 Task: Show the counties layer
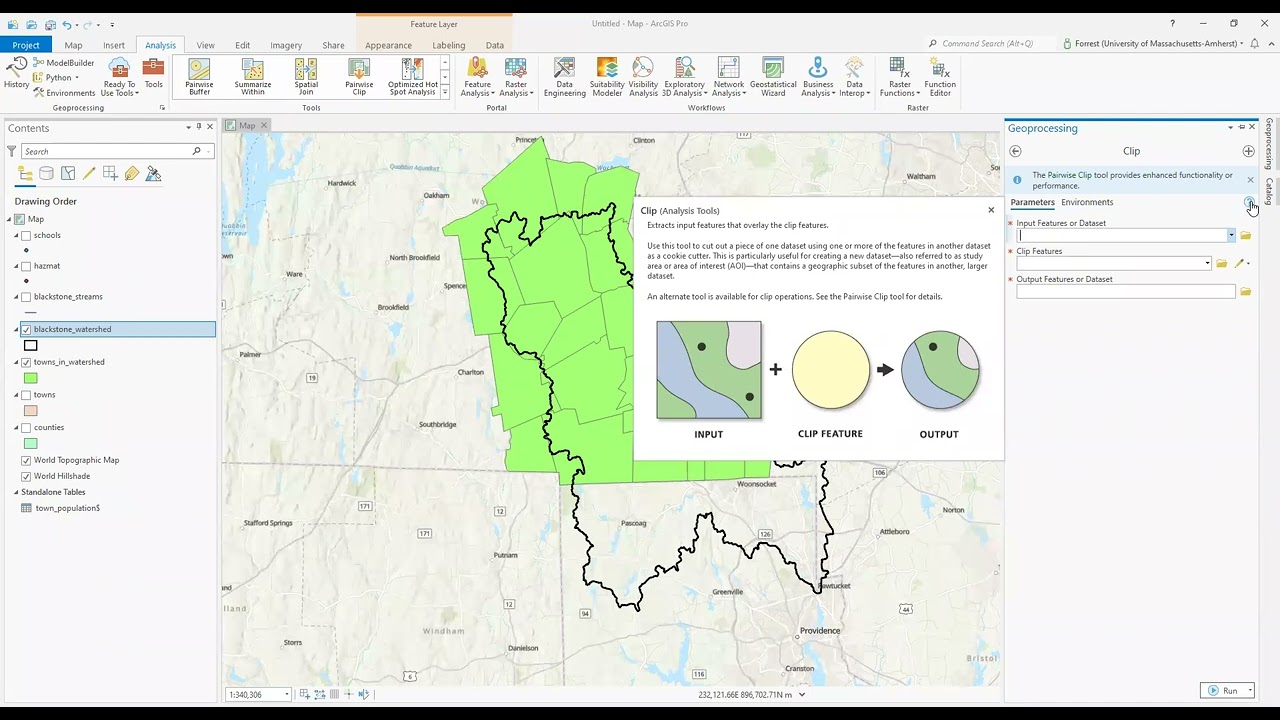(26, 427)
